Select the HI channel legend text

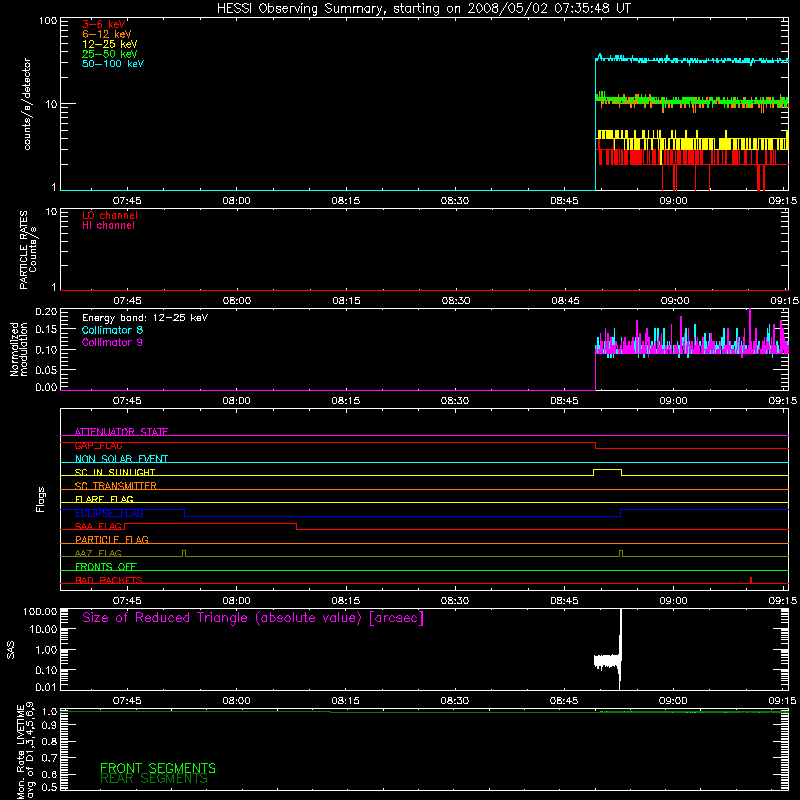tap(108, 226)
